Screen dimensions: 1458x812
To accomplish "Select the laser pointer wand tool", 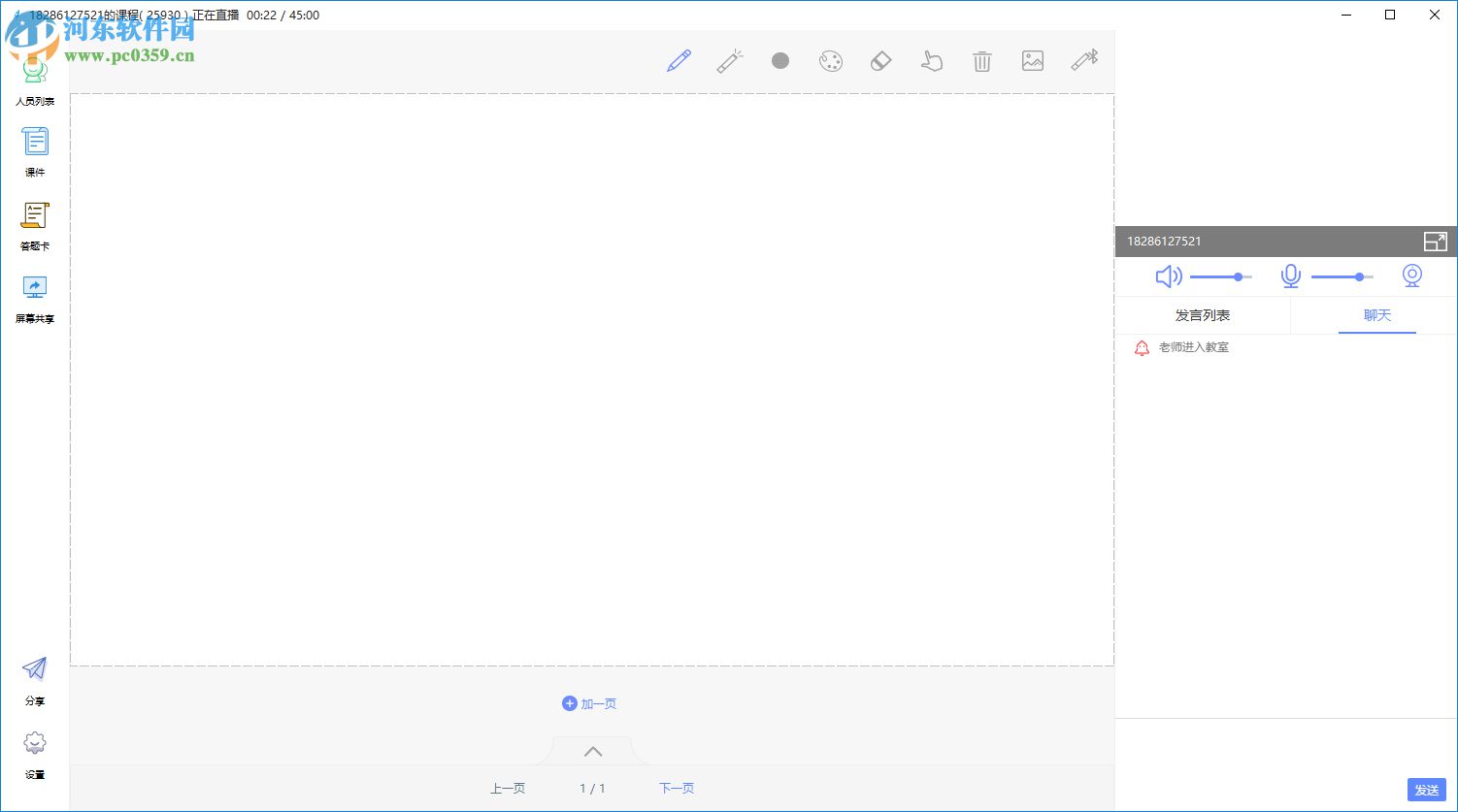I will (x=730, y=61).
